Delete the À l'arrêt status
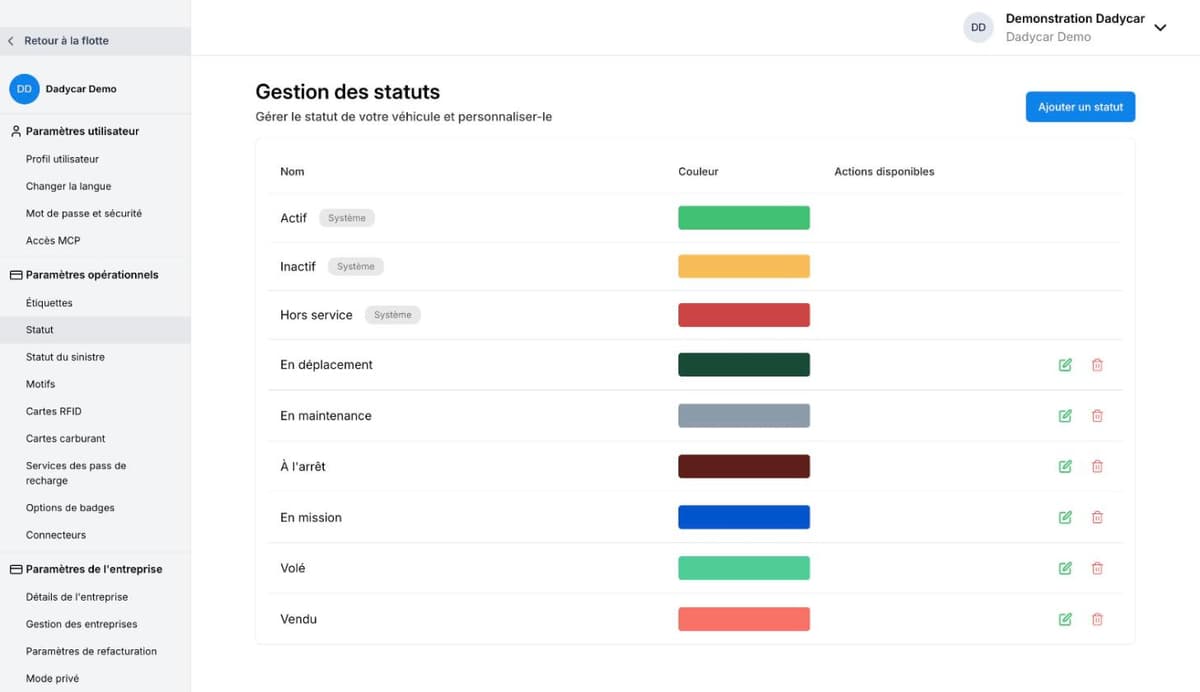Screen dimensions: 1200x692 1097,466
